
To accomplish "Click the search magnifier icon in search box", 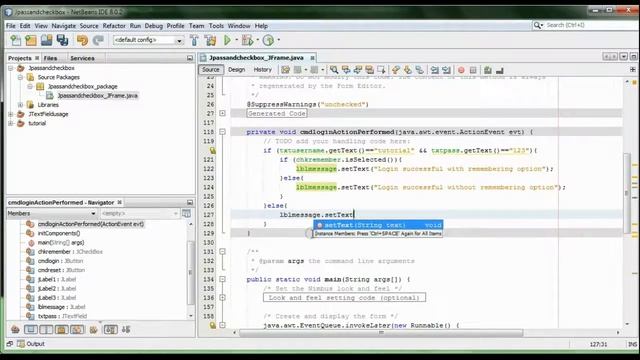I will pos(538,25).
